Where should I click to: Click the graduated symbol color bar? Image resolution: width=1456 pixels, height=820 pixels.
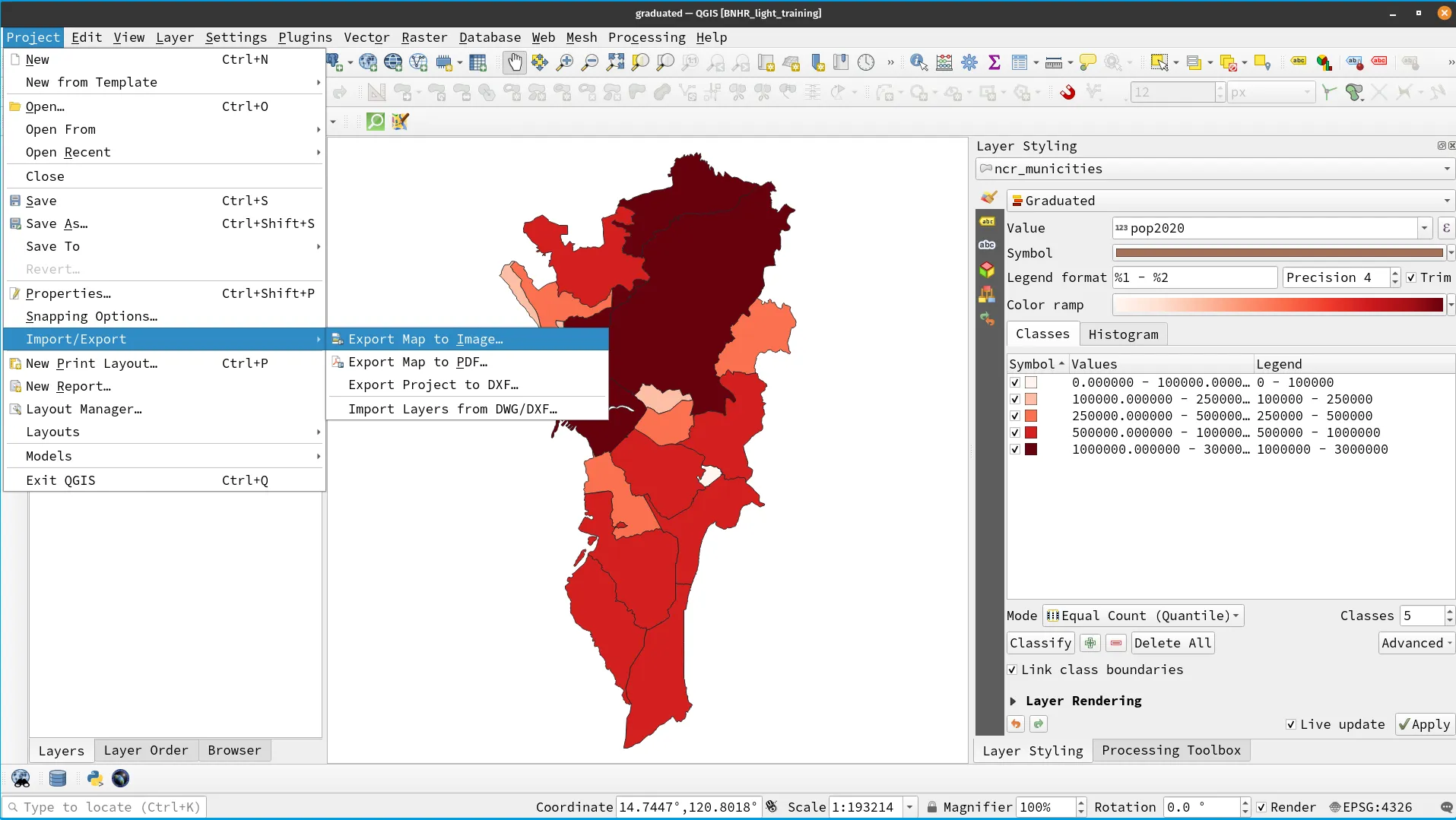1277,253
